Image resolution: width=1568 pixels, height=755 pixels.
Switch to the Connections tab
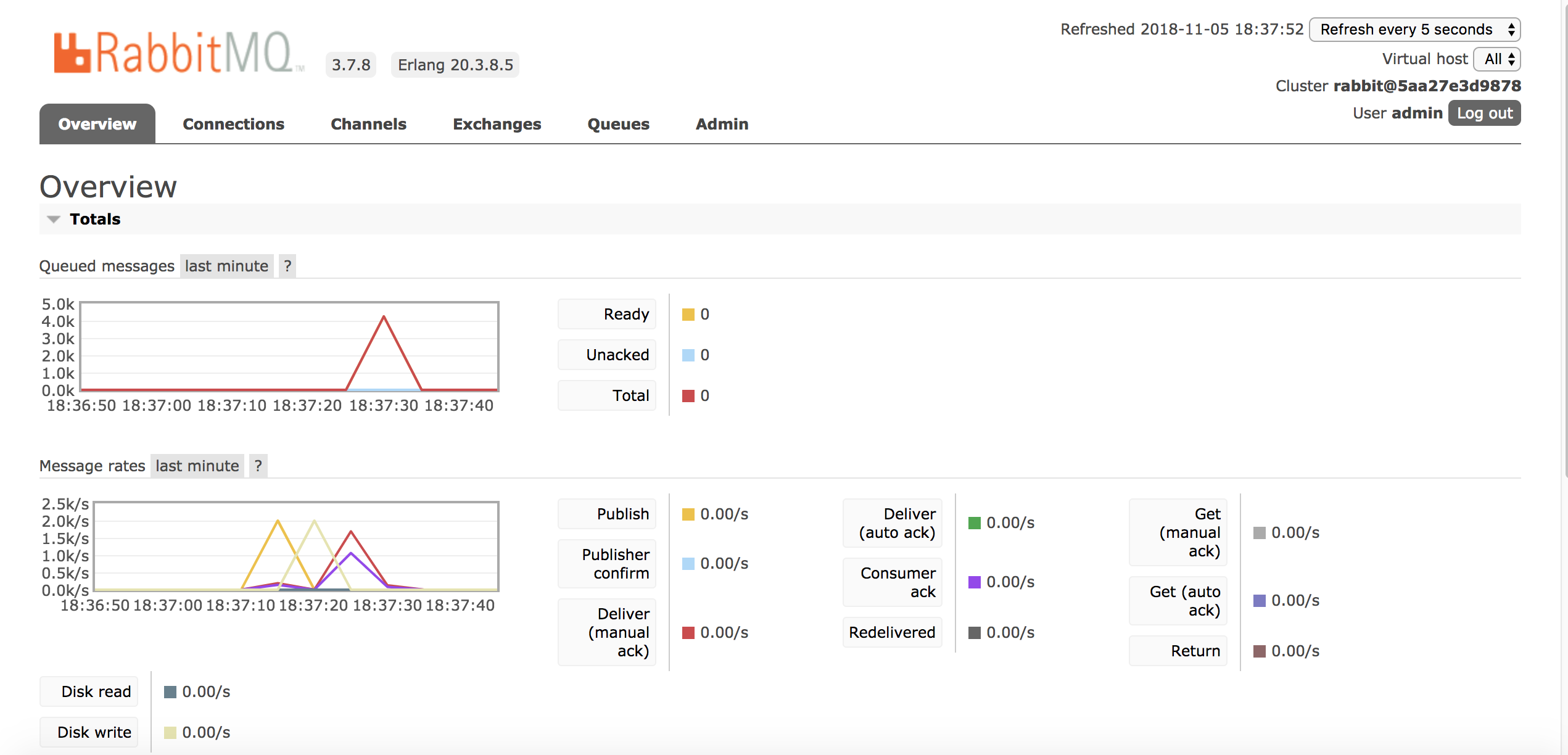tap(234, 124)
